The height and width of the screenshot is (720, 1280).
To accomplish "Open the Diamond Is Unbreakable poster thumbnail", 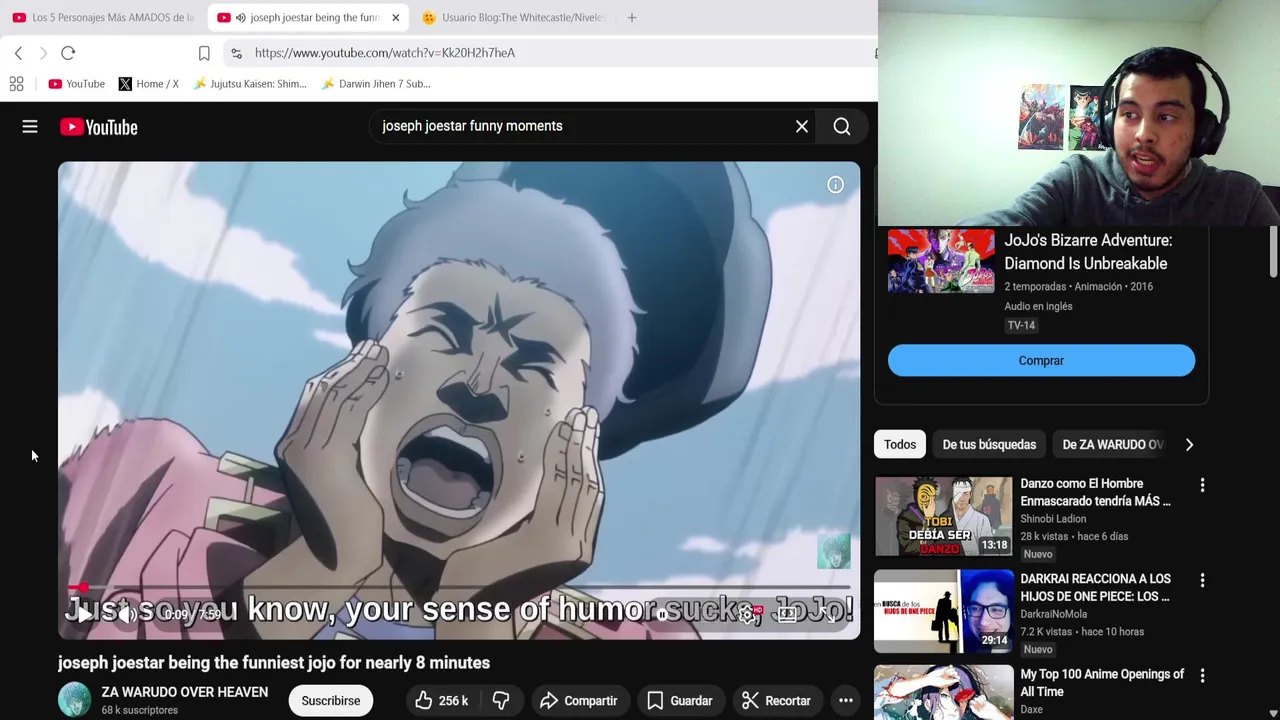I will pos(941,261).
